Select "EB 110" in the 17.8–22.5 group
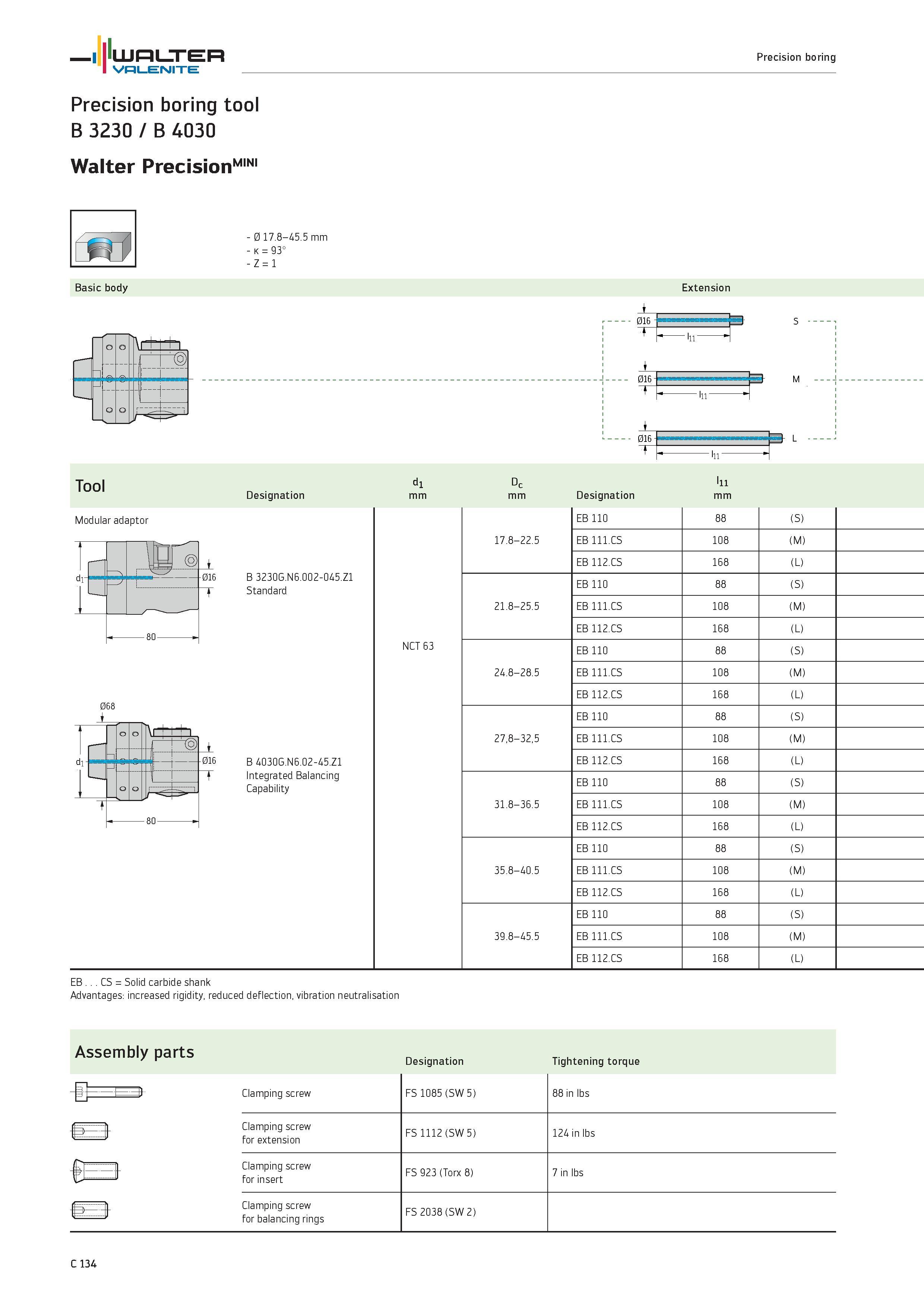924x1307 pixels. (x=592, y=518)
